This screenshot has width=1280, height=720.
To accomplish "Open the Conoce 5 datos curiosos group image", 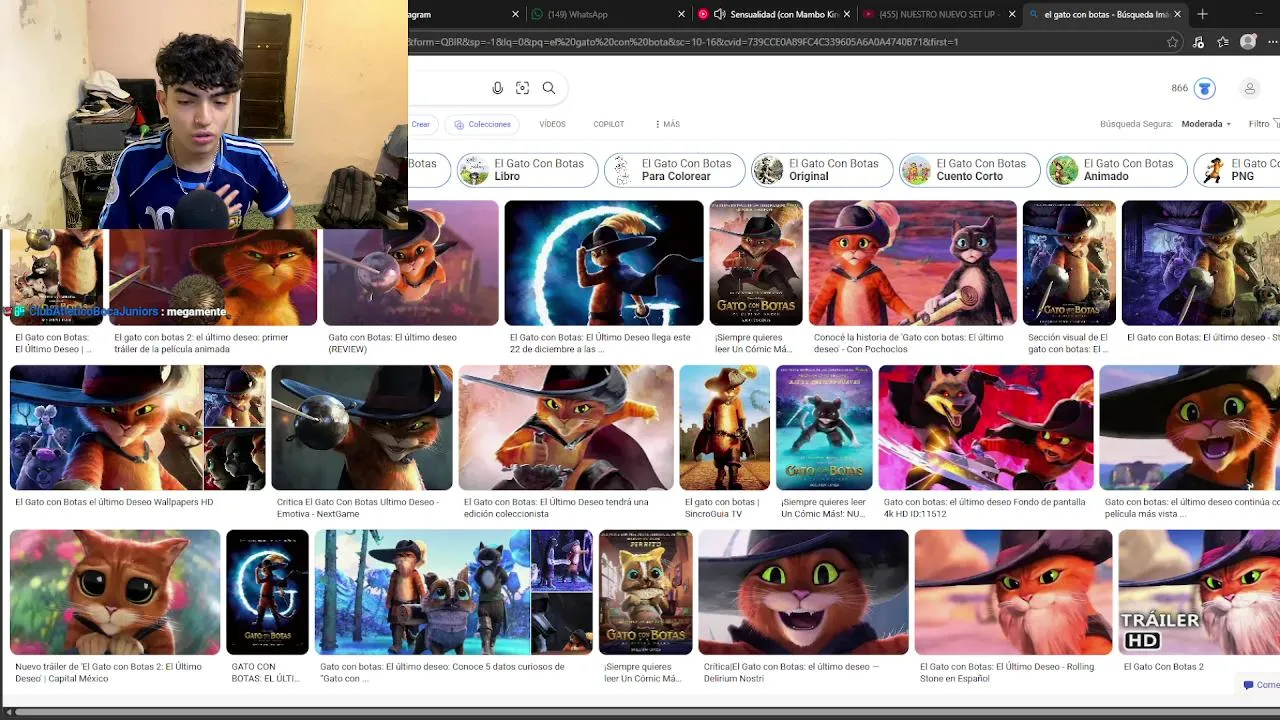I will 454,592.
